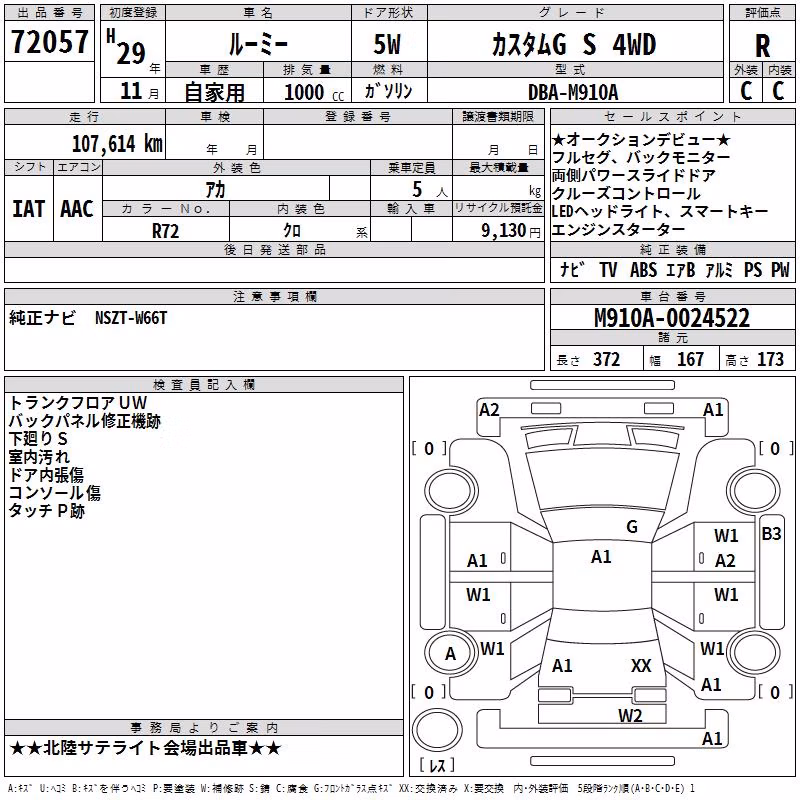Click the fuel type ガソリン
Image resolution: width=800 pixels, height=800 pixels.
pyautogui.click(x=388, y=91)
